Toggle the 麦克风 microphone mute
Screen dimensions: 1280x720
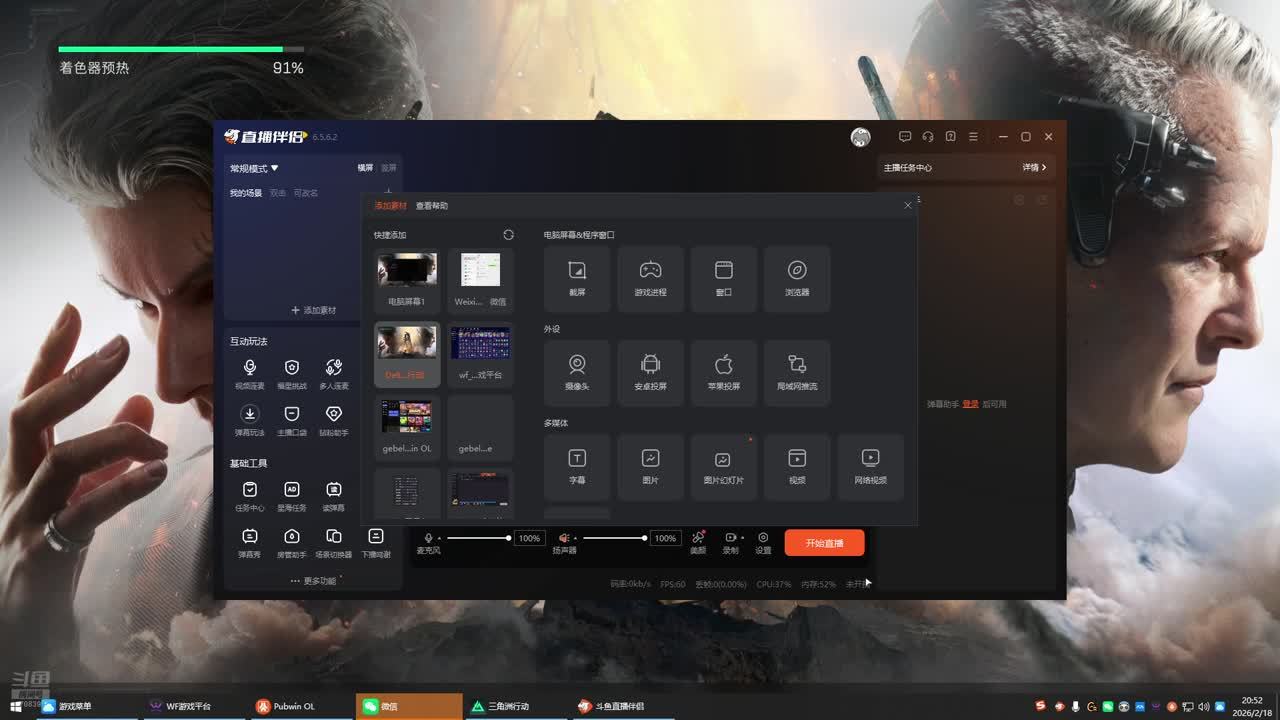pos(428,538)
